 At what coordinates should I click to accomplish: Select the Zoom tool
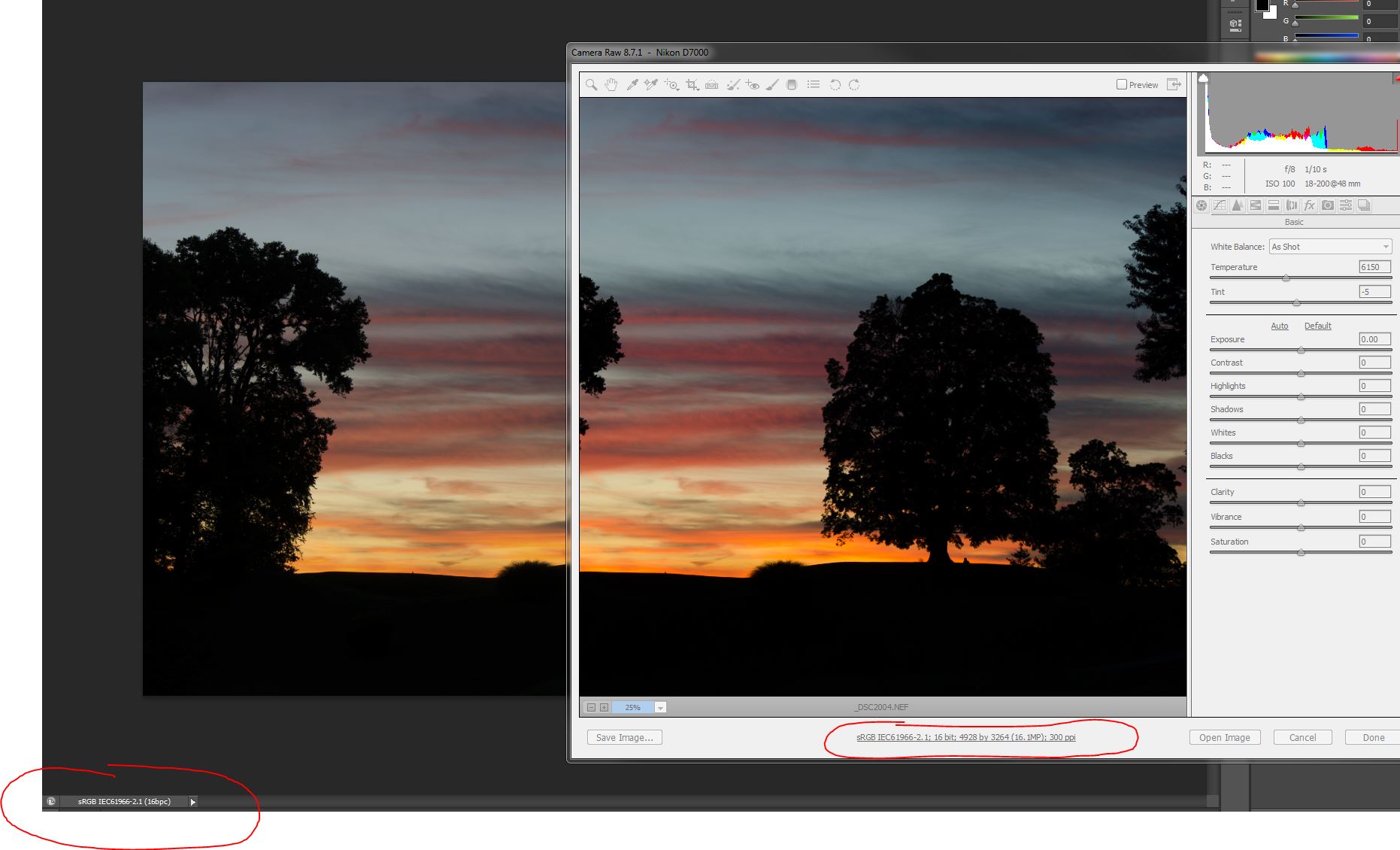(591, 84)
